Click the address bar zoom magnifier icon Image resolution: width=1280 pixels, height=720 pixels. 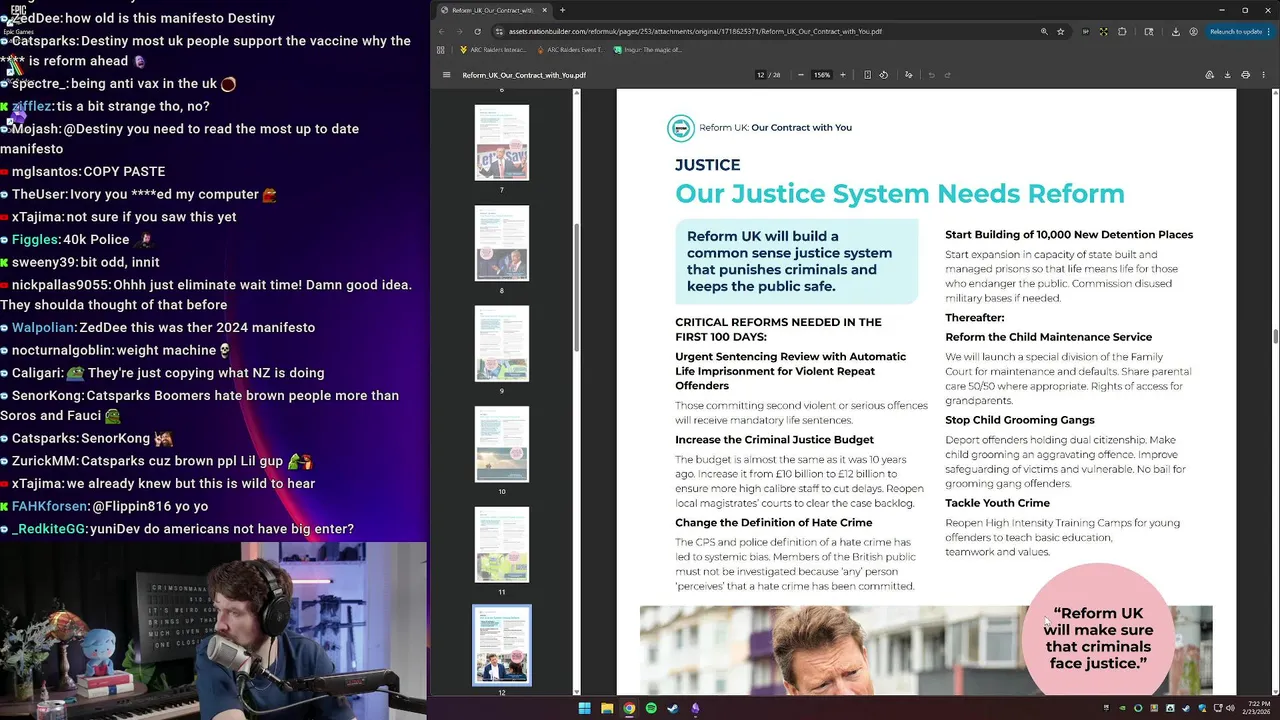tap(1044, 31)
